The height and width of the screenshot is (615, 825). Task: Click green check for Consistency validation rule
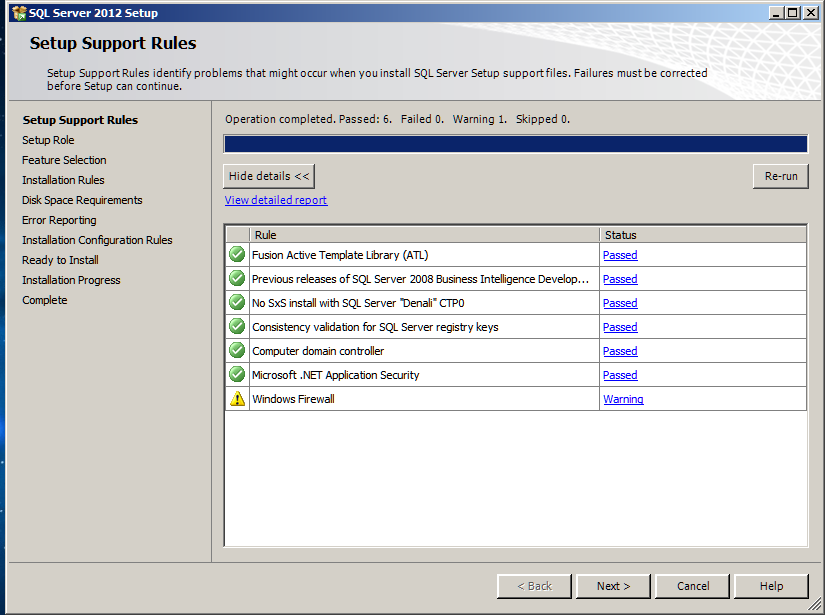[x=237, y=327]
